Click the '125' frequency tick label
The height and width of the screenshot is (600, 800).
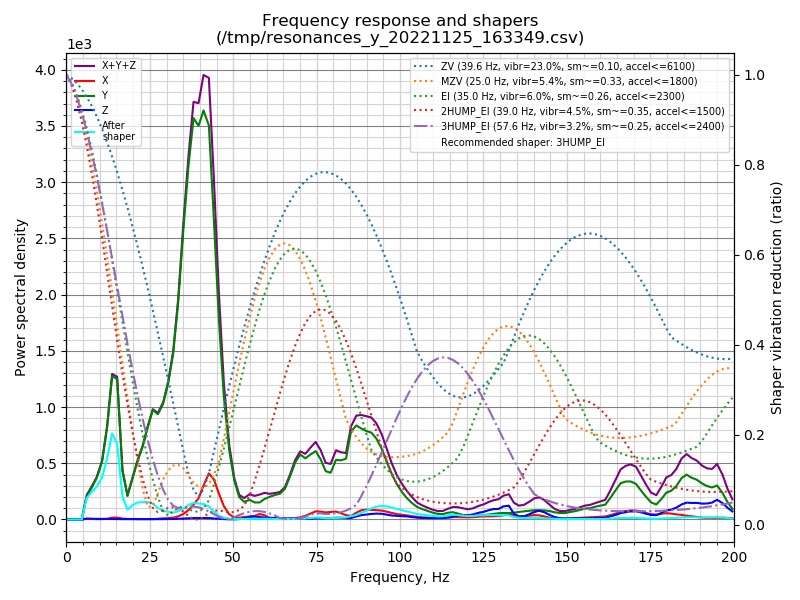click(x=484, y=557)
